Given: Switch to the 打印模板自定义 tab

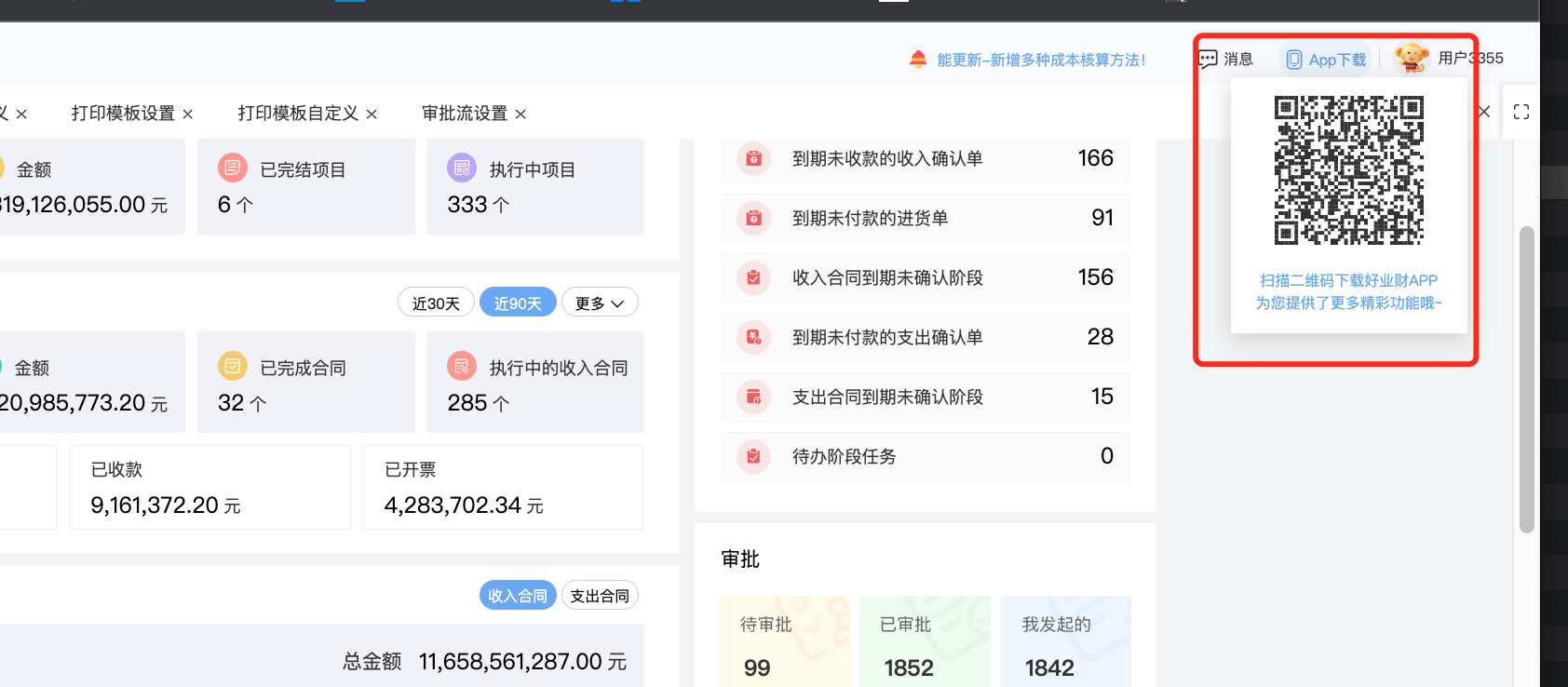Looking at the screenshot, I should pos(298,113).
